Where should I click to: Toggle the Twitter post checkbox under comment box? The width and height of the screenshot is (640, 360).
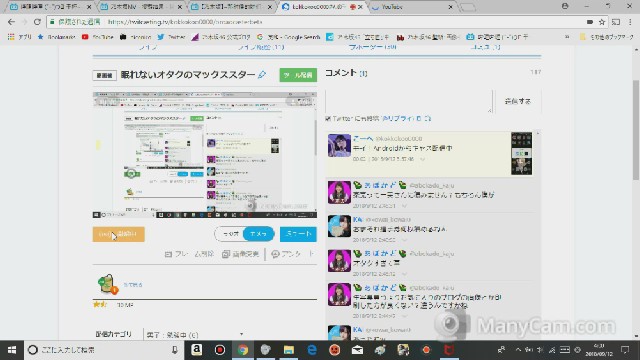click(x=328, y=119)
